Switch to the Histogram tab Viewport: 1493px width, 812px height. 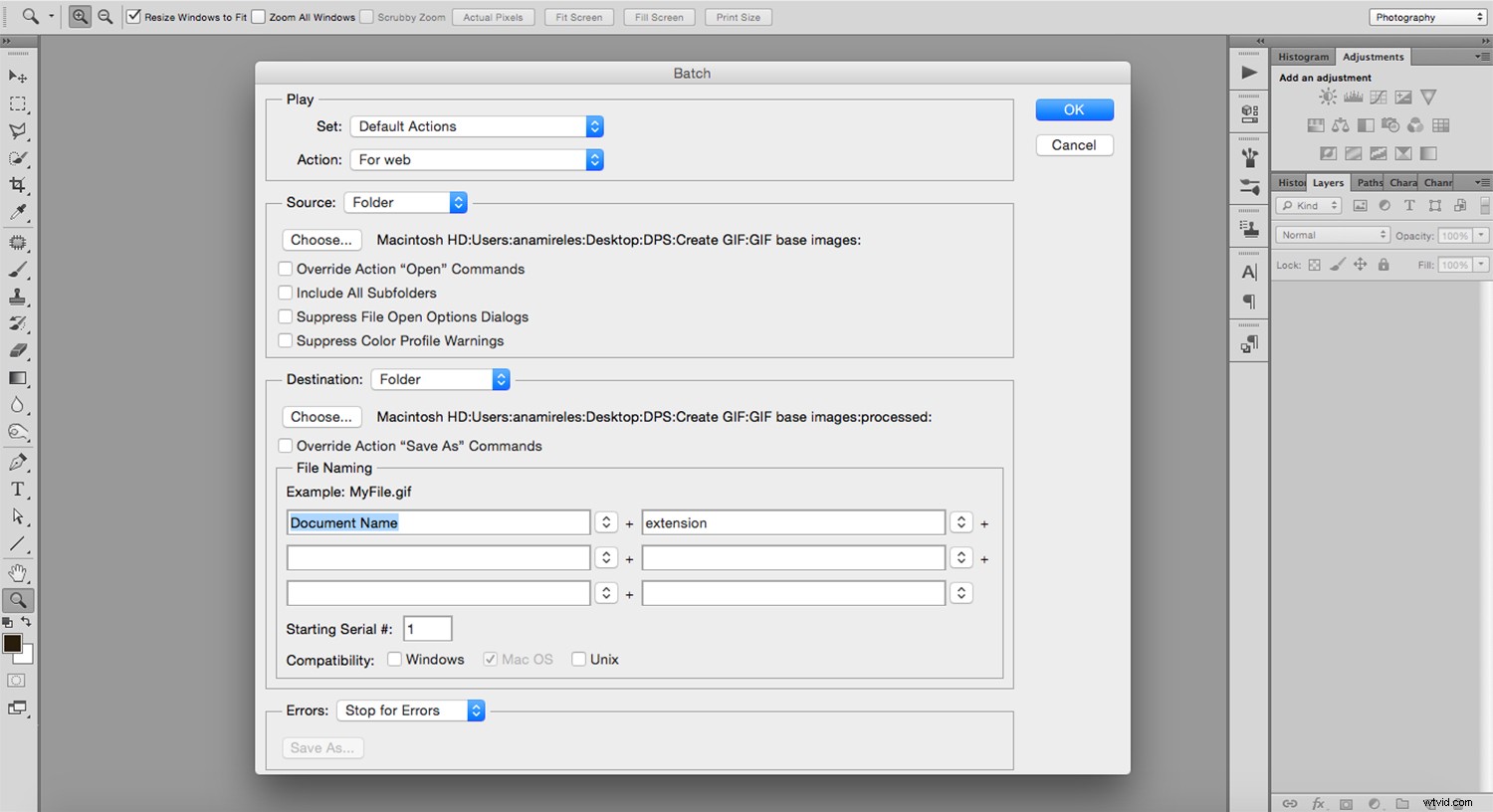[1303, 57]
